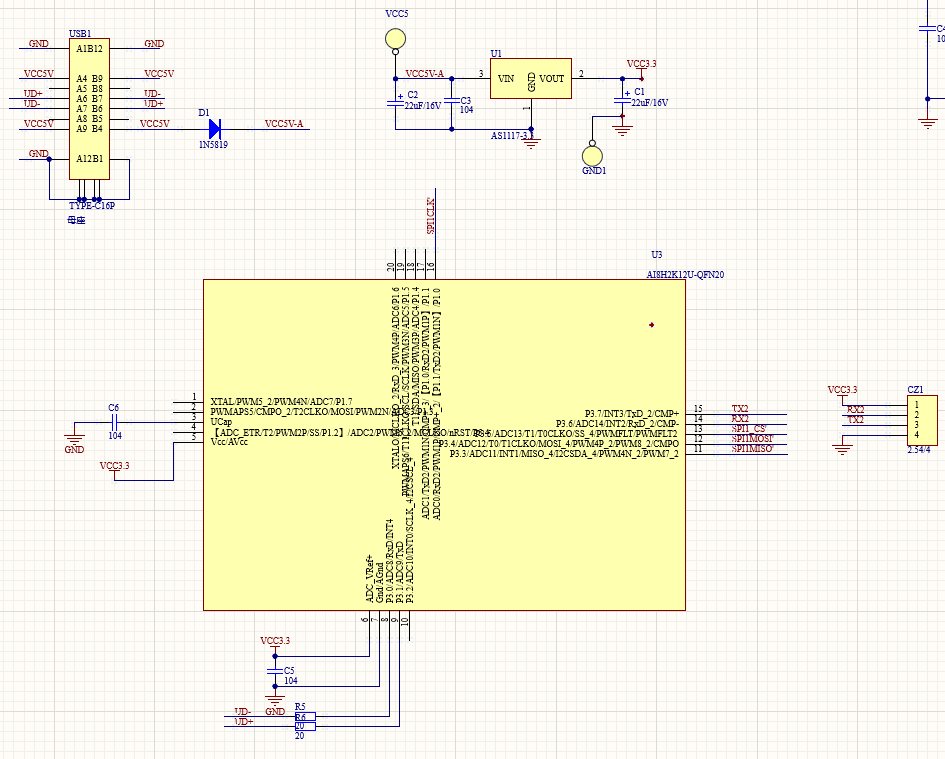Click the 'SPI1CLK' vertical net label
945x759 pixels.
(430, 215)
